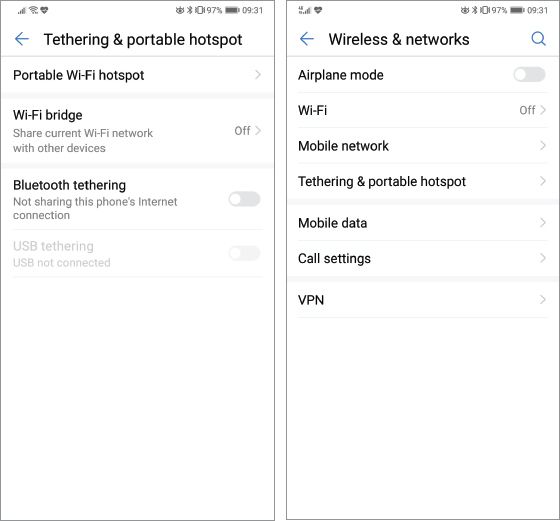Tap Wi-Fi signal icon in left status bar
560x521 pixels.
pos(34,10)
